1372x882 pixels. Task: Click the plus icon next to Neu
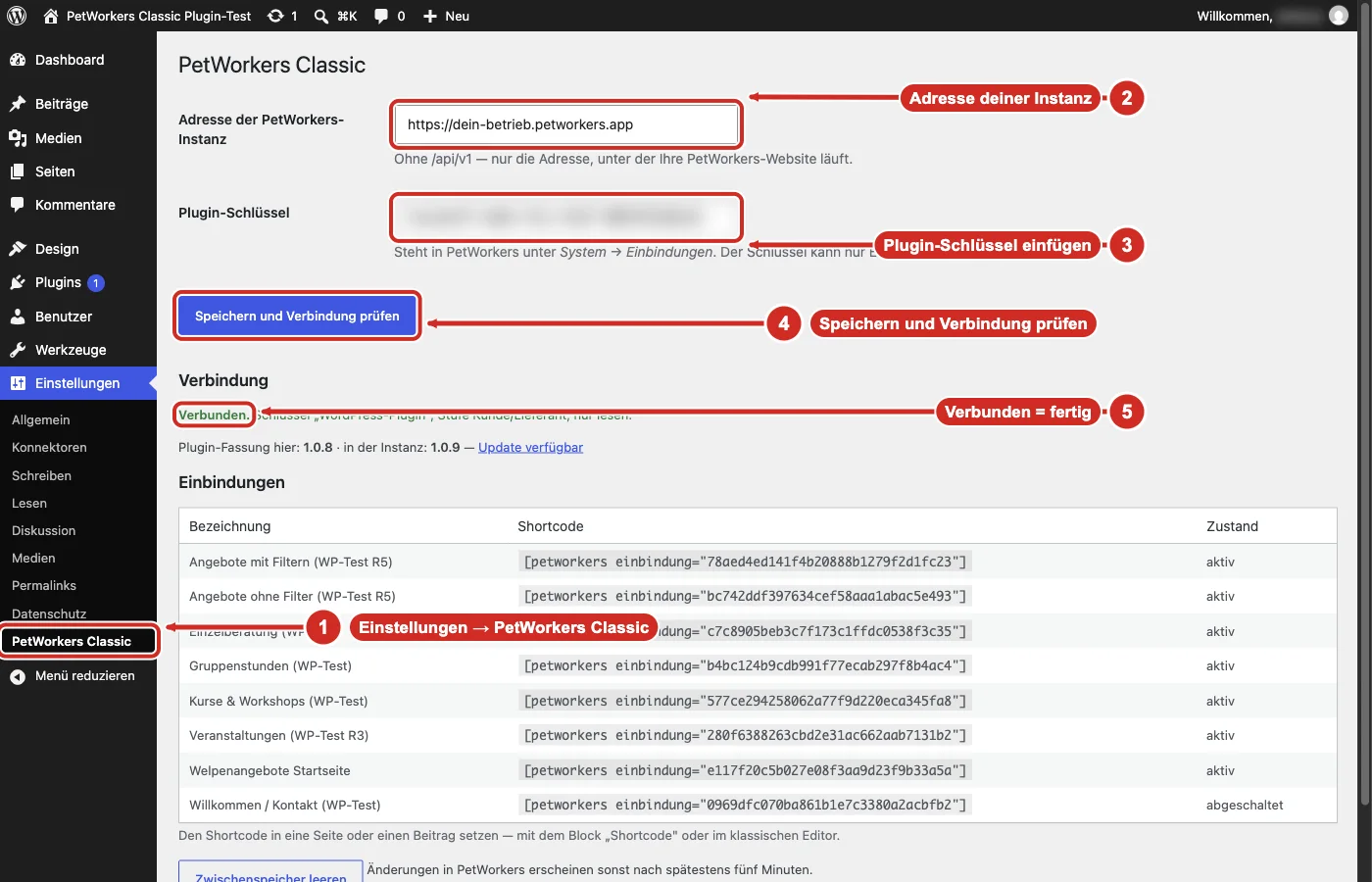429,16
